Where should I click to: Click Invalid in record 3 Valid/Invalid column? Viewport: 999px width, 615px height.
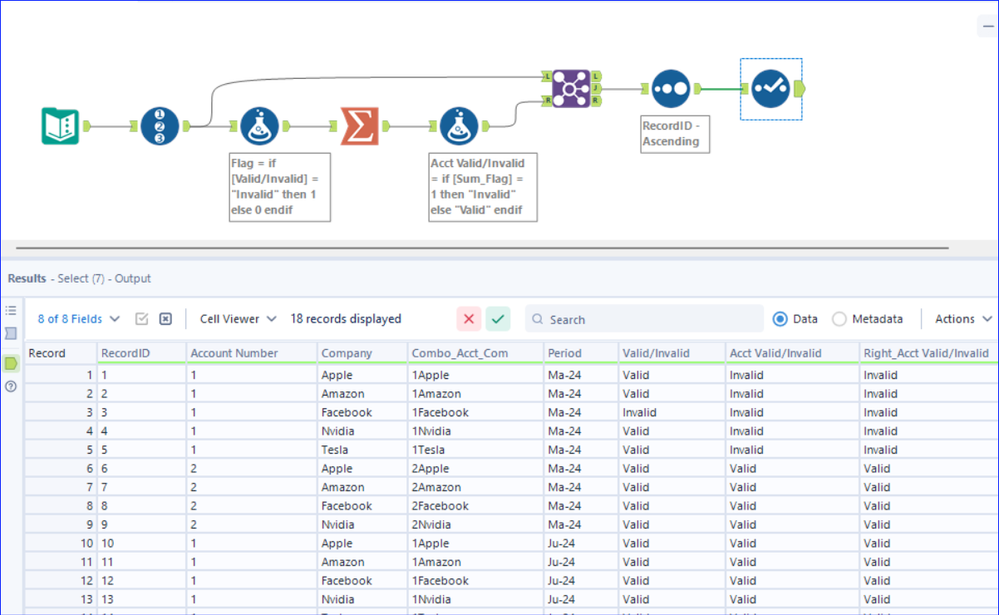[x=672, y=412]
